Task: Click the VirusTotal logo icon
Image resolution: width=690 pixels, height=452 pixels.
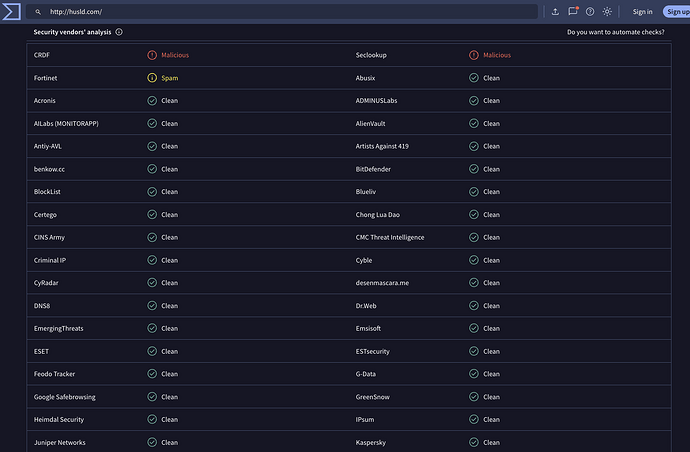Action: pyautogui.click(x=13, y=12)
